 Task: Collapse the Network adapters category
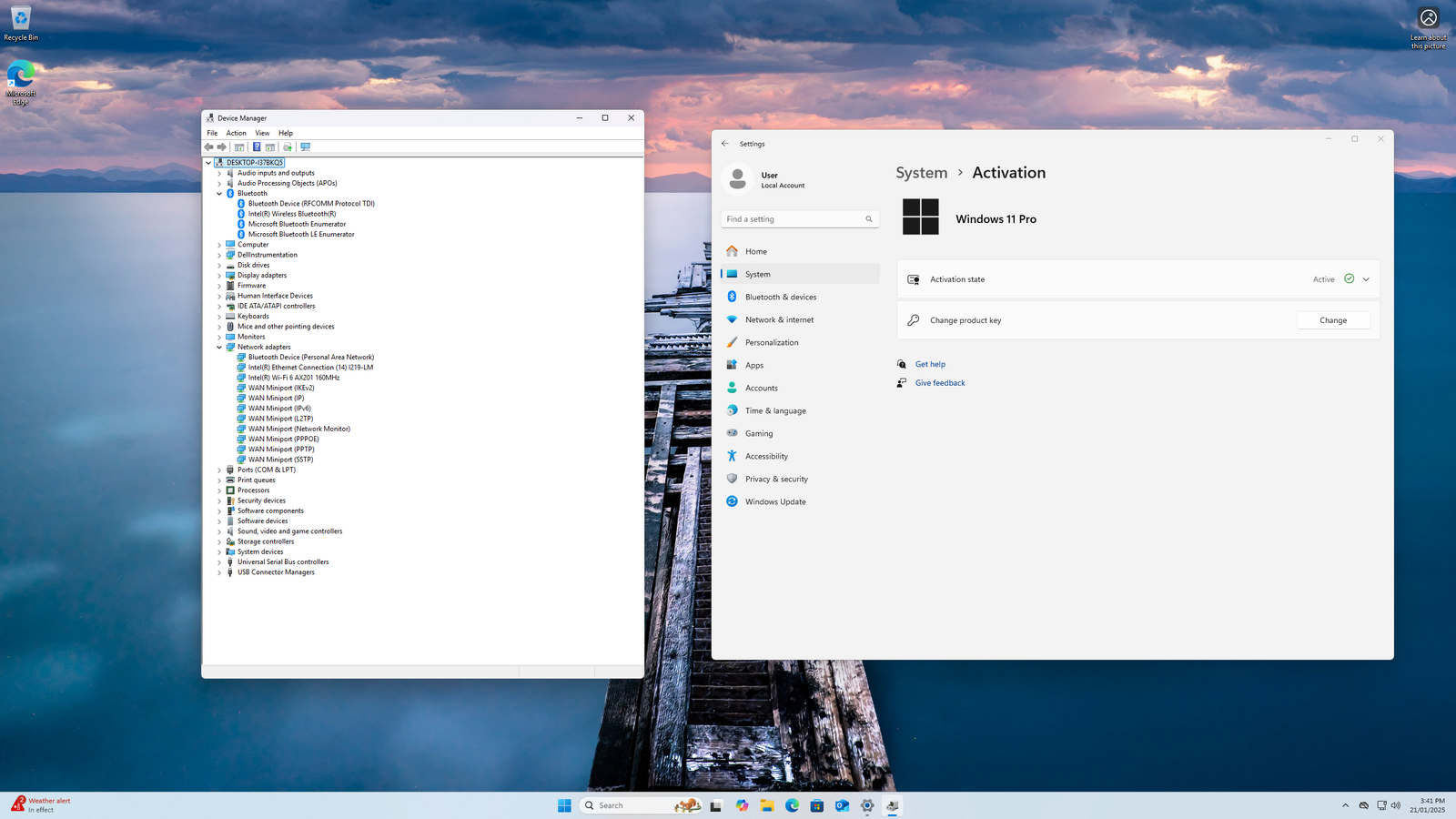[219, 347]
